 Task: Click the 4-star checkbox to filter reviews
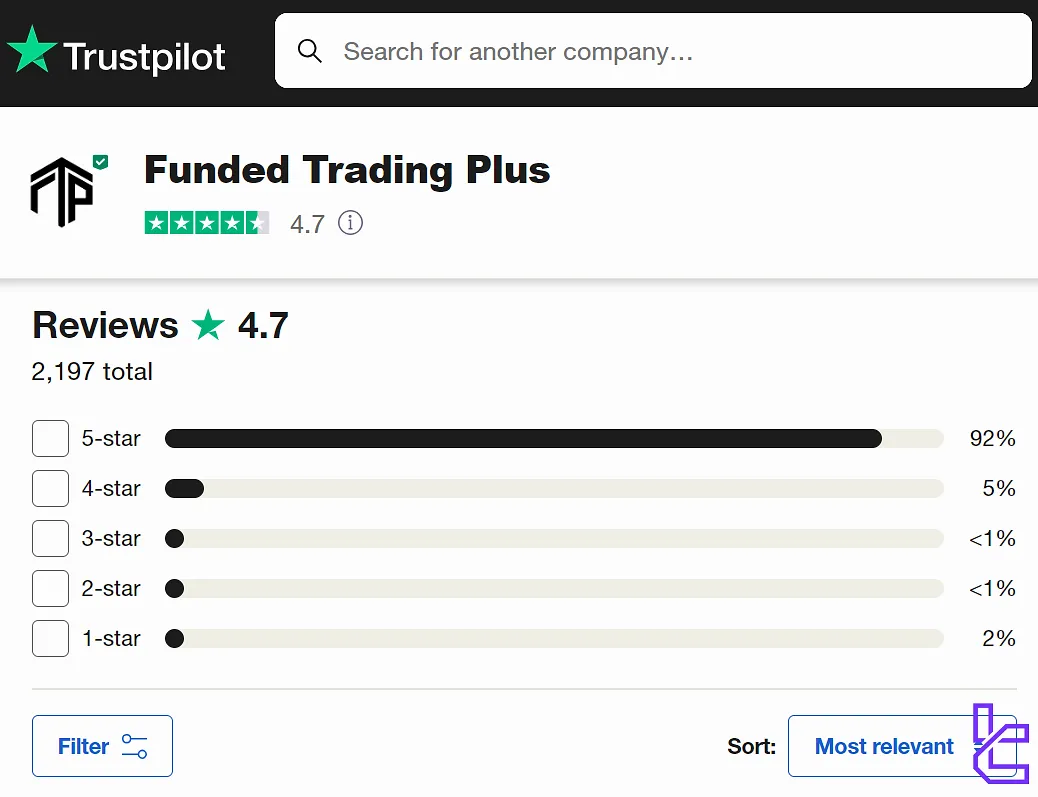(50, 488)
